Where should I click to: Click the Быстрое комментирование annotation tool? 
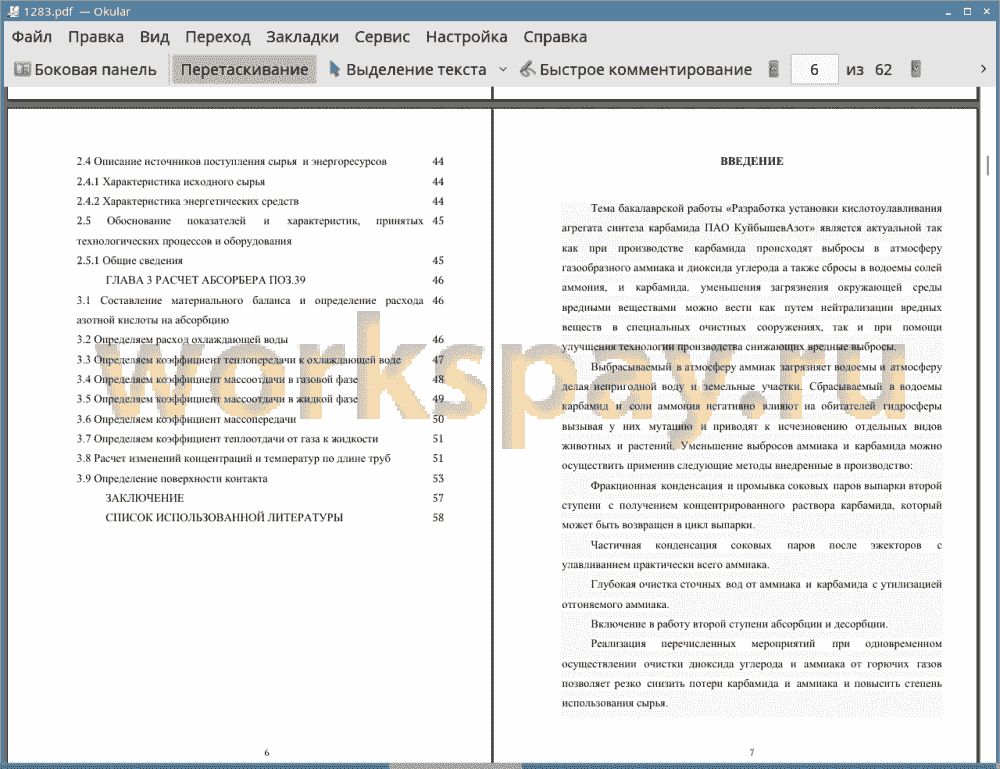coord(636,70)
